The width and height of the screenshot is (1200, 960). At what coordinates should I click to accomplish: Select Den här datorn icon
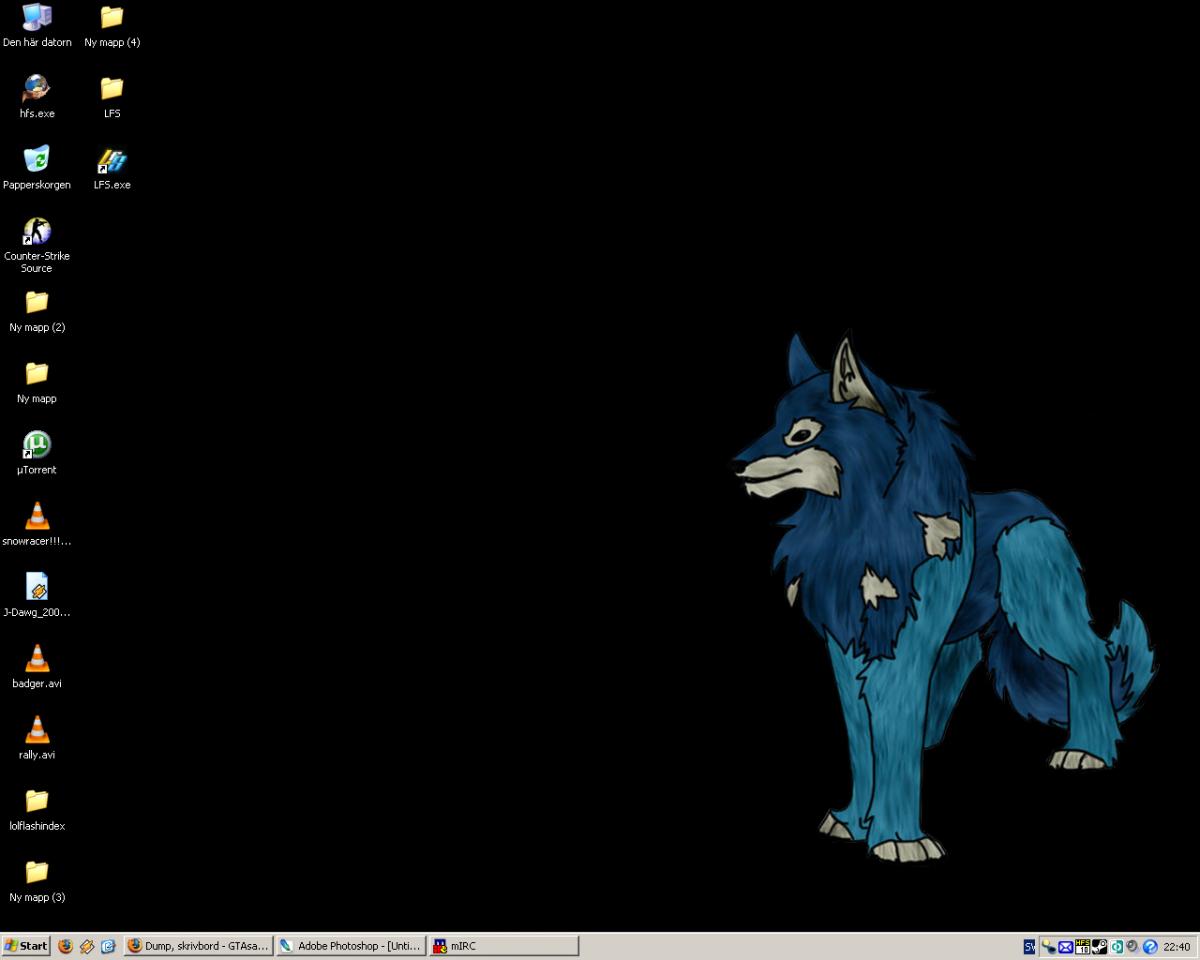point(37,18)
